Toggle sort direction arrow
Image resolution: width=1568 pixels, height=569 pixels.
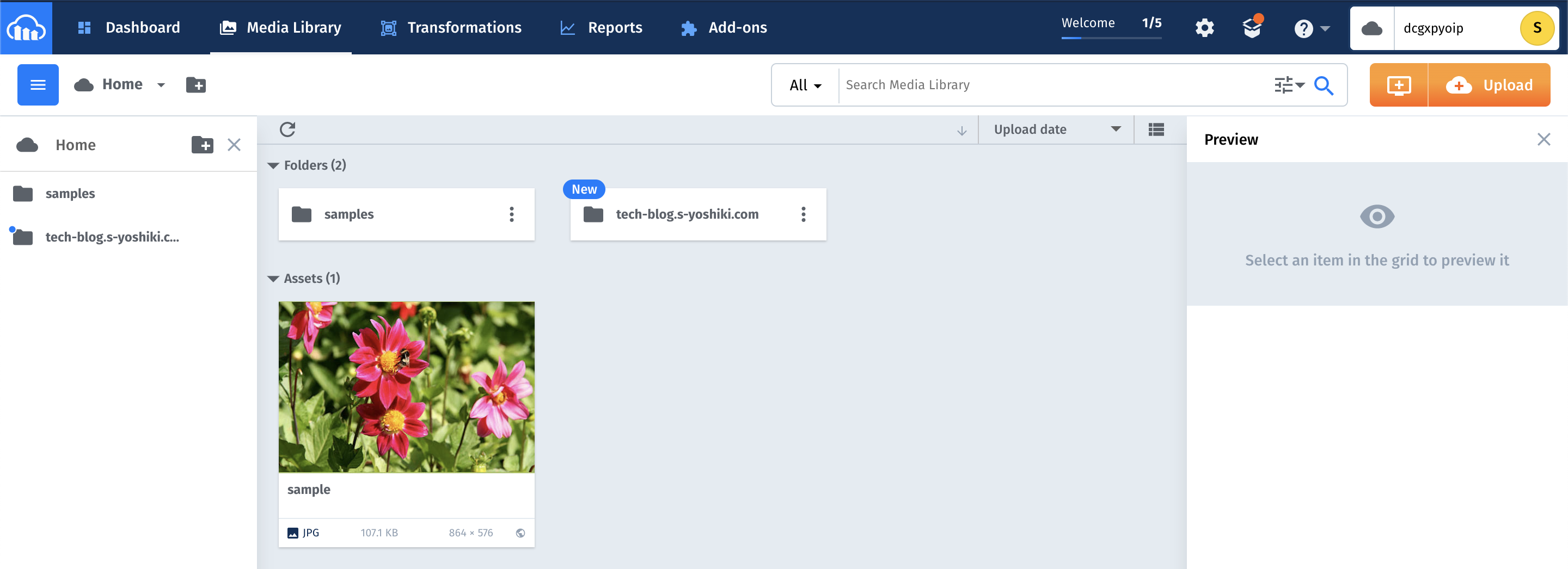click(x=961, y=130)
